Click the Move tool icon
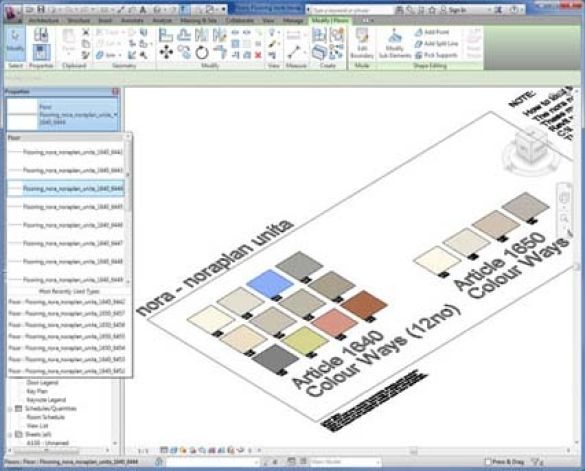 click(x=166, y=52)
